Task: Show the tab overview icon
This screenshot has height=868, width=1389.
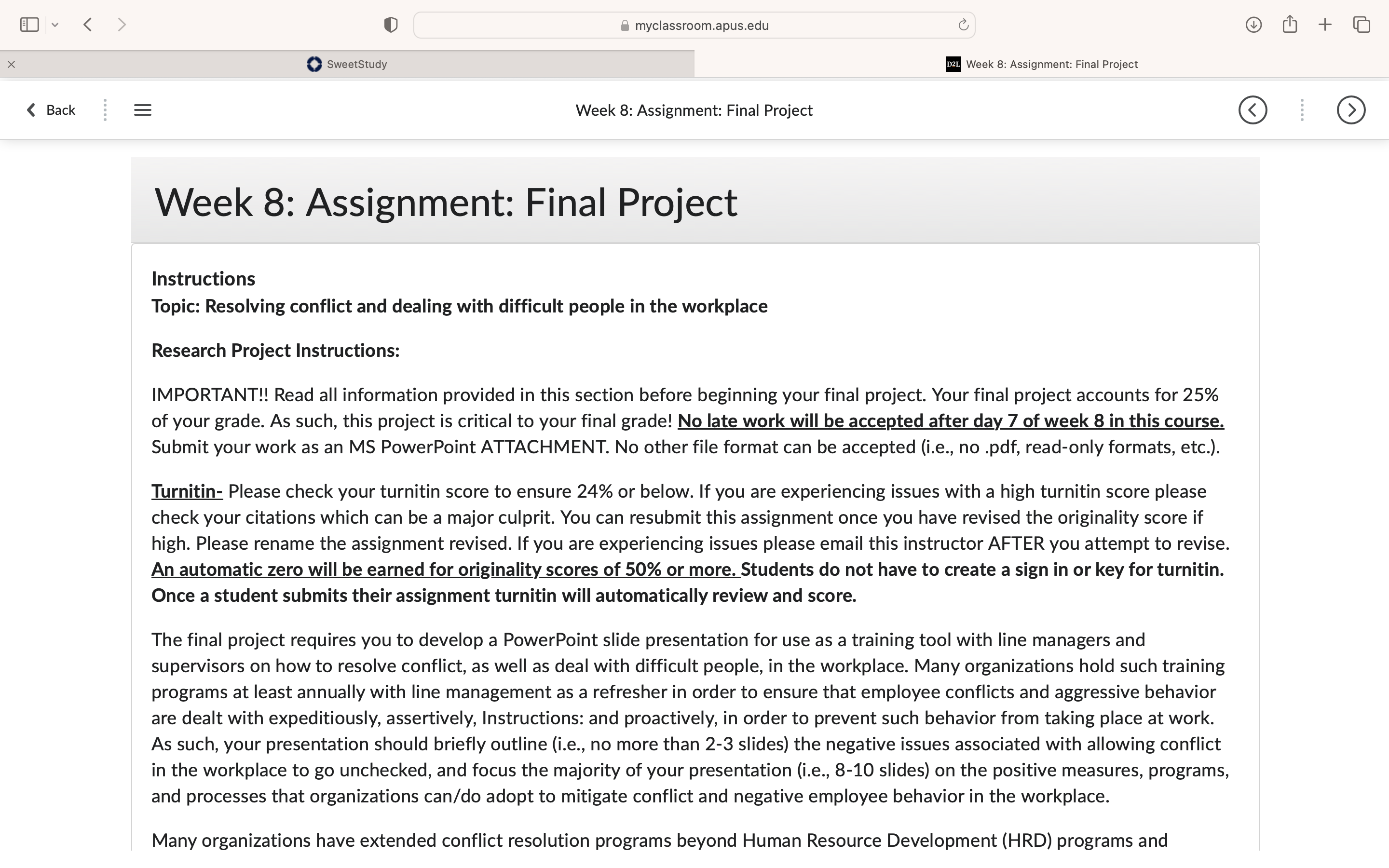Action: [x=1362, y=25]
